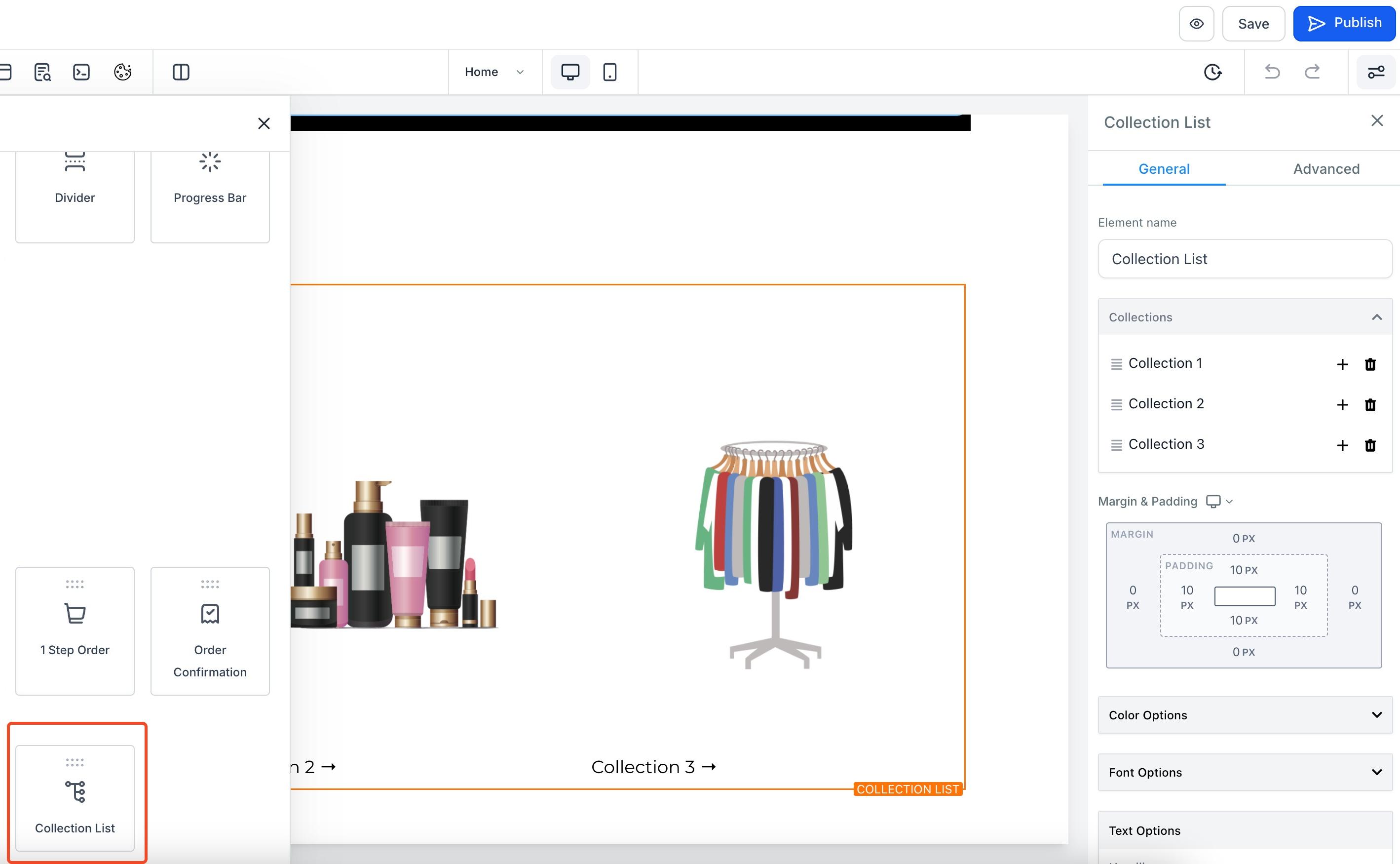Click the undo arrow

(x=1272, y=72)
